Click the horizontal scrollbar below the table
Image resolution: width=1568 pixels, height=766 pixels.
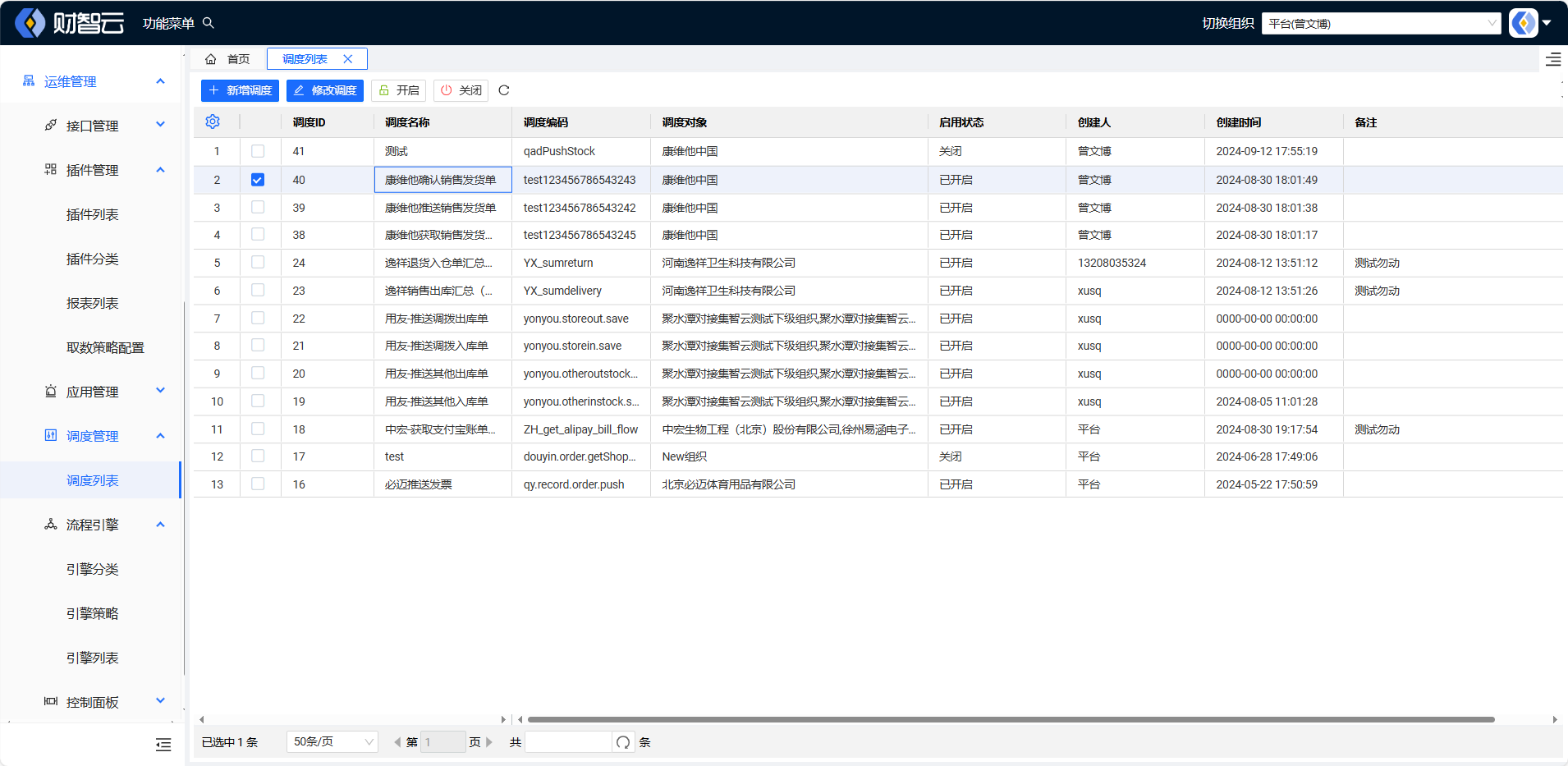(x=1010, y=719)
